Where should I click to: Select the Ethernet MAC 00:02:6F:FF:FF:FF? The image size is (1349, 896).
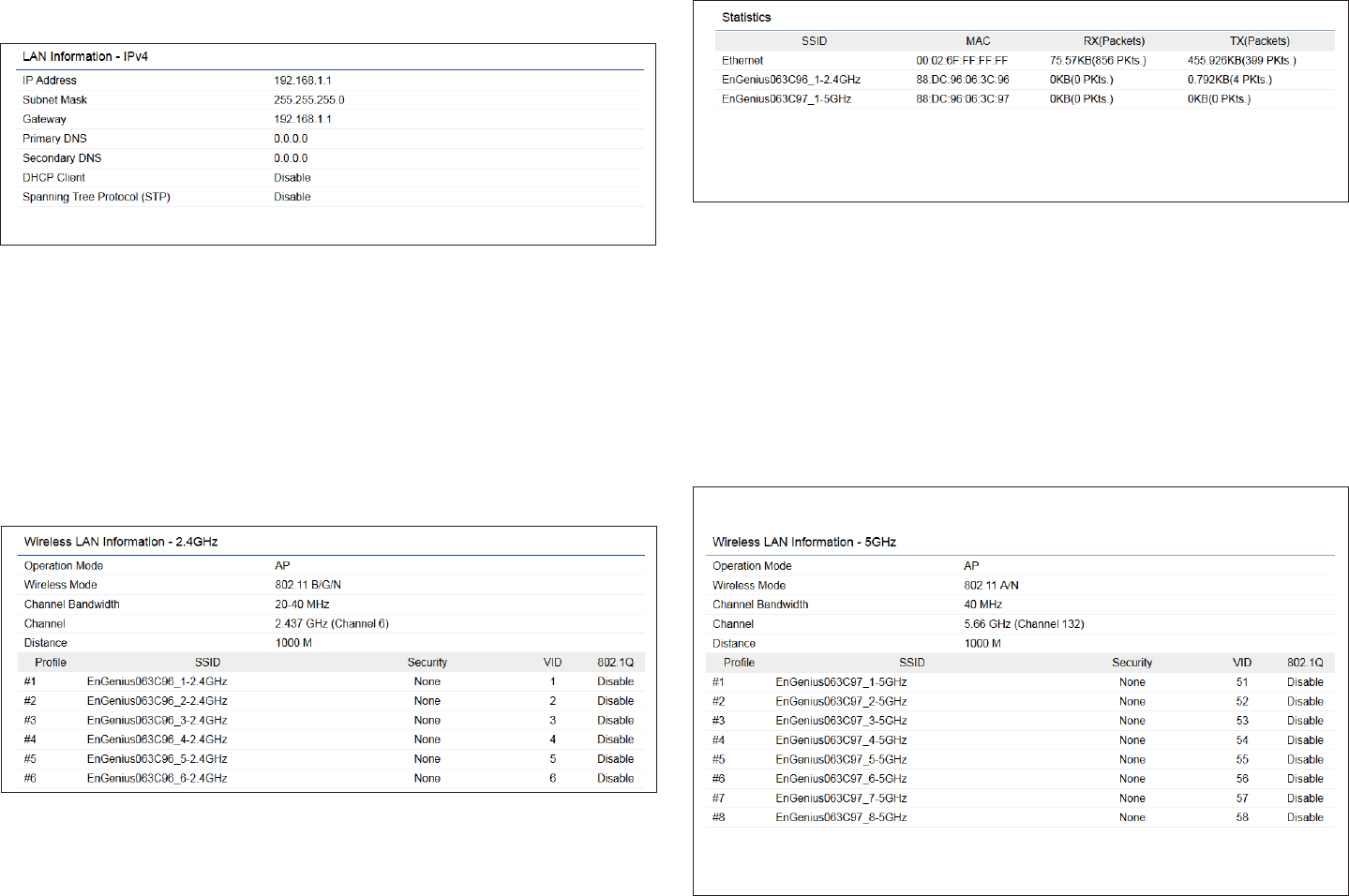tap(962, 61)
